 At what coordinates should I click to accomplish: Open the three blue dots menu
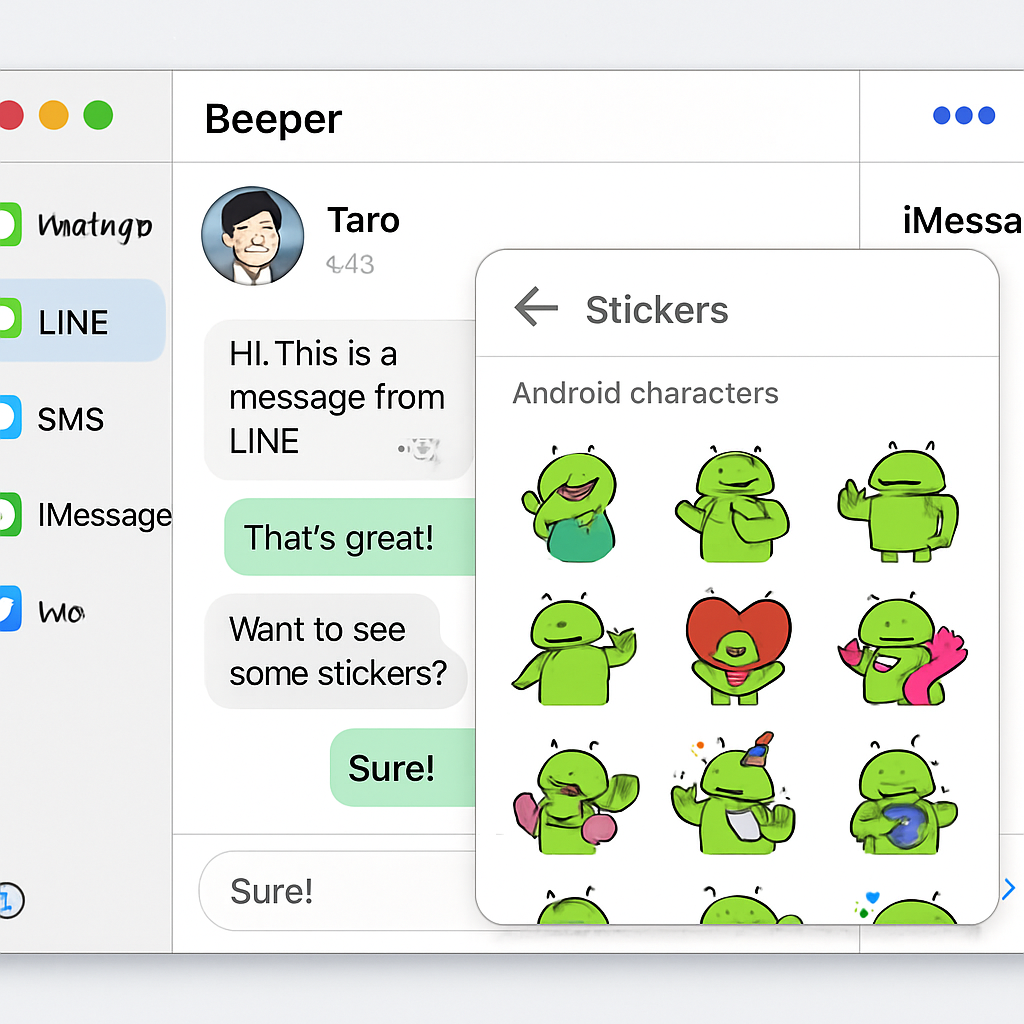coord(964,116)
